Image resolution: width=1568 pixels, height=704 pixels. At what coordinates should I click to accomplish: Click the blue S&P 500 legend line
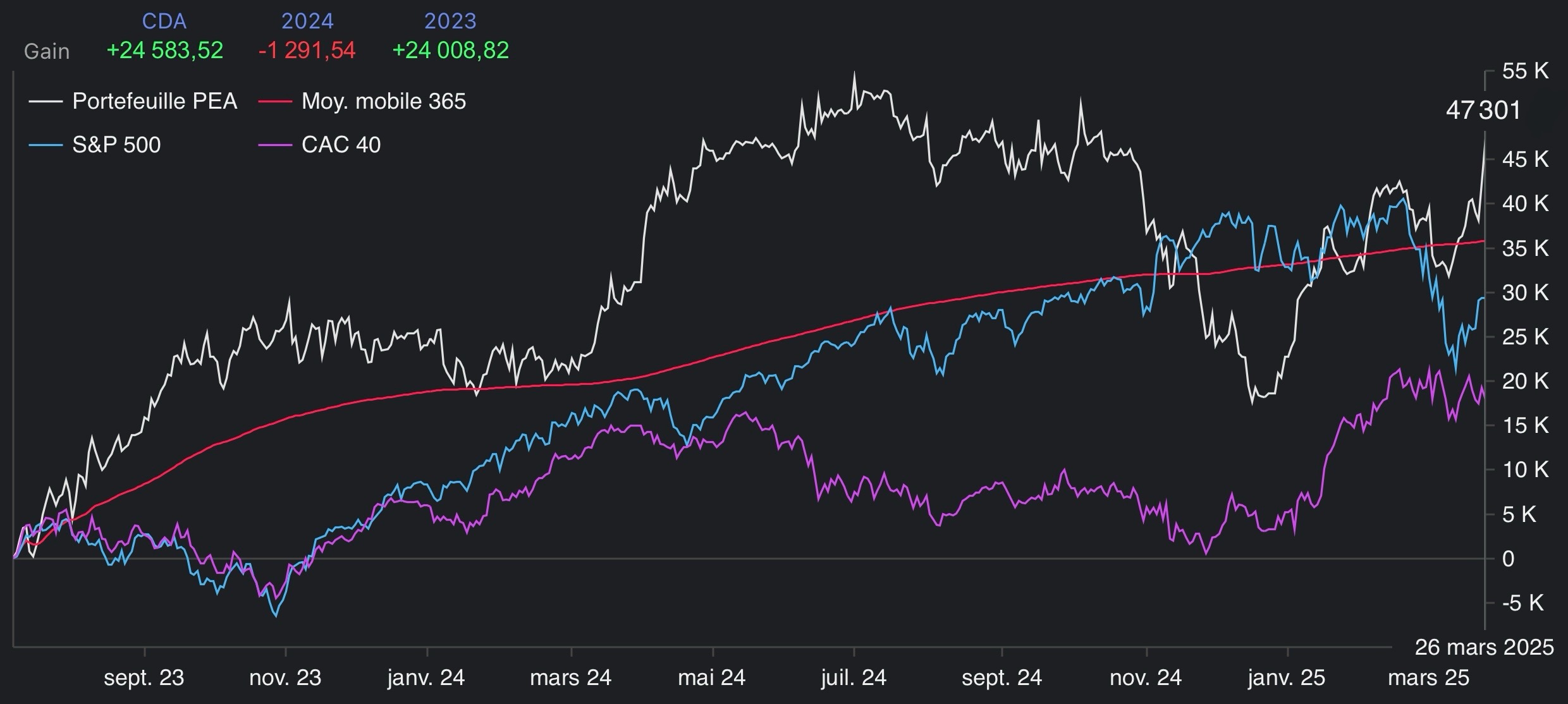pyautogui.click(x=46, y=145)
